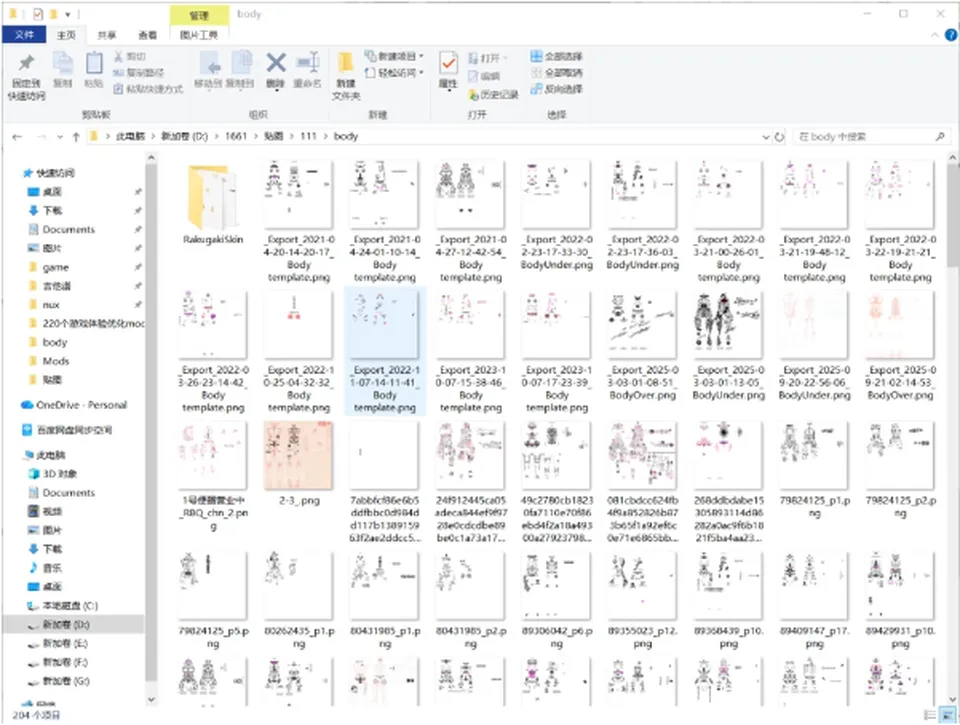Go up one folder level arrow
960x725 pixels.
pyautogui.click(x=76, y=137)
